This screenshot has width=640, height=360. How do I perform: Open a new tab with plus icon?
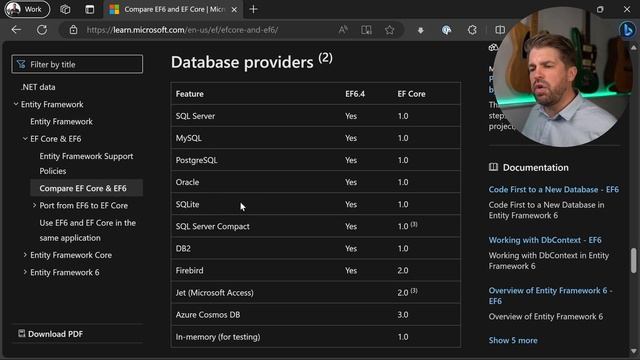point(253,9)
